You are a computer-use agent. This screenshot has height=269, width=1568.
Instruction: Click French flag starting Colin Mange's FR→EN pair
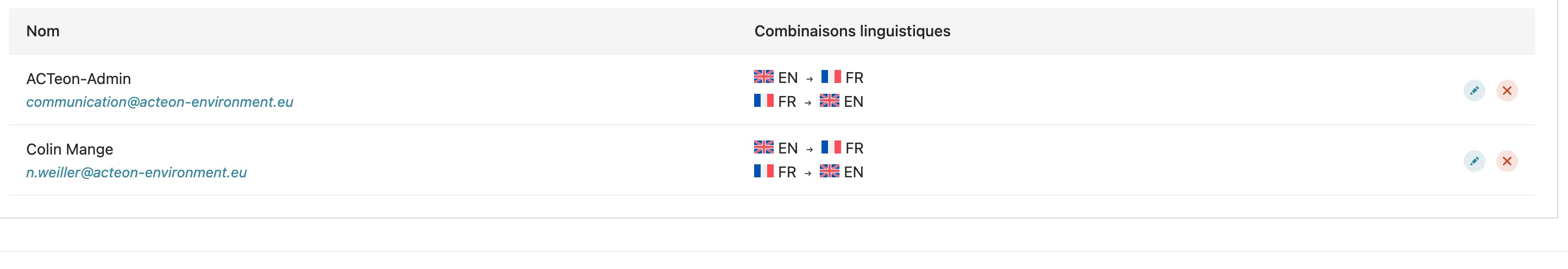point(763,171)
